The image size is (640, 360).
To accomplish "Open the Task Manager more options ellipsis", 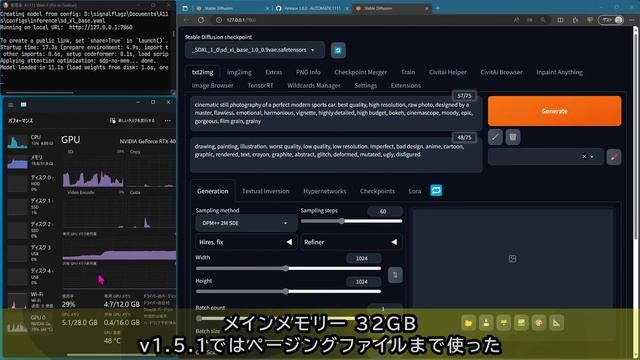I will 168,121.
